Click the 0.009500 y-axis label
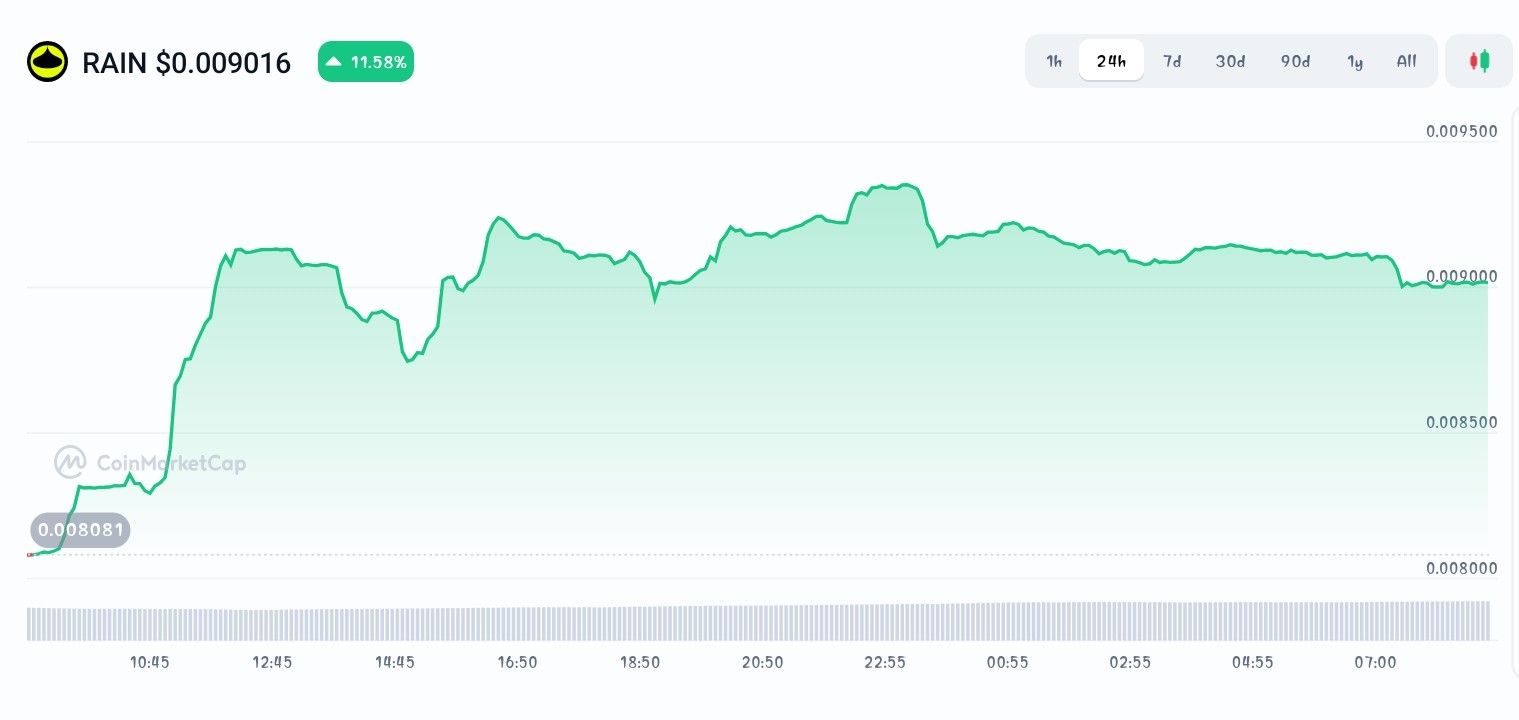The height and width of the screenshot is (720, 1519). coord(1462,131)
